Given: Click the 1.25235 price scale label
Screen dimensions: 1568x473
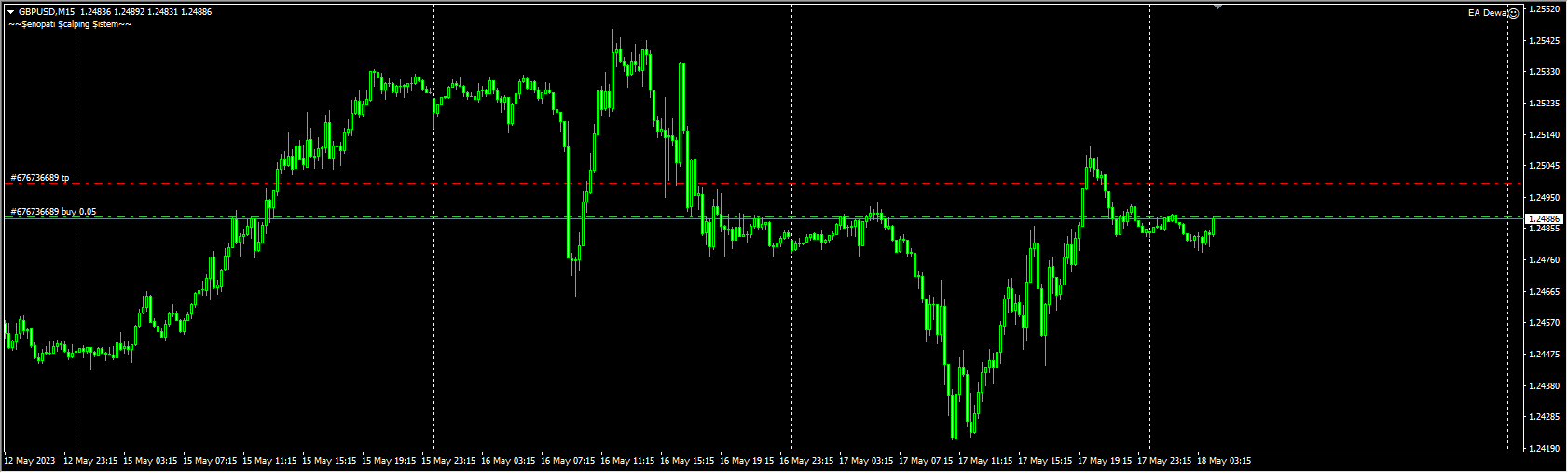Looking at the screenshot, I should (1545, 104).
